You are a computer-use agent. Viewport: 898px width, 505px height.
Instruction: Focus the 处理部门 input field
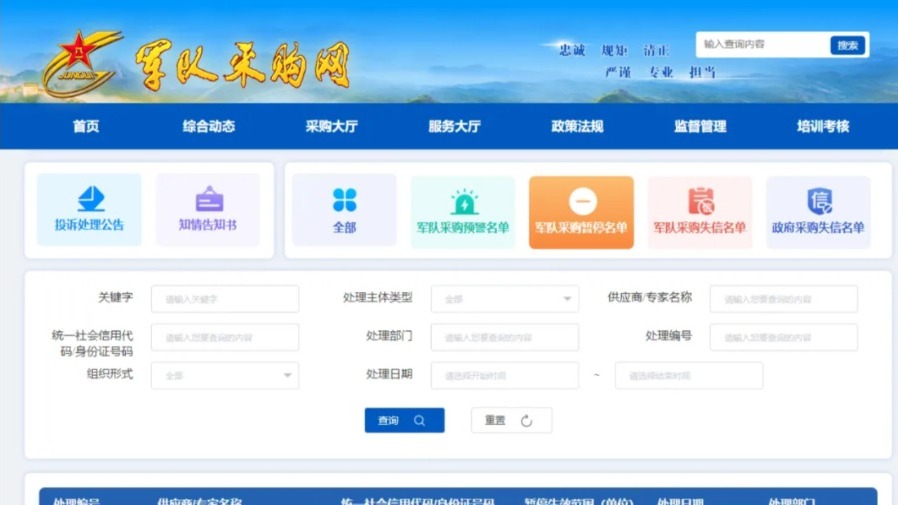point(505,337)
